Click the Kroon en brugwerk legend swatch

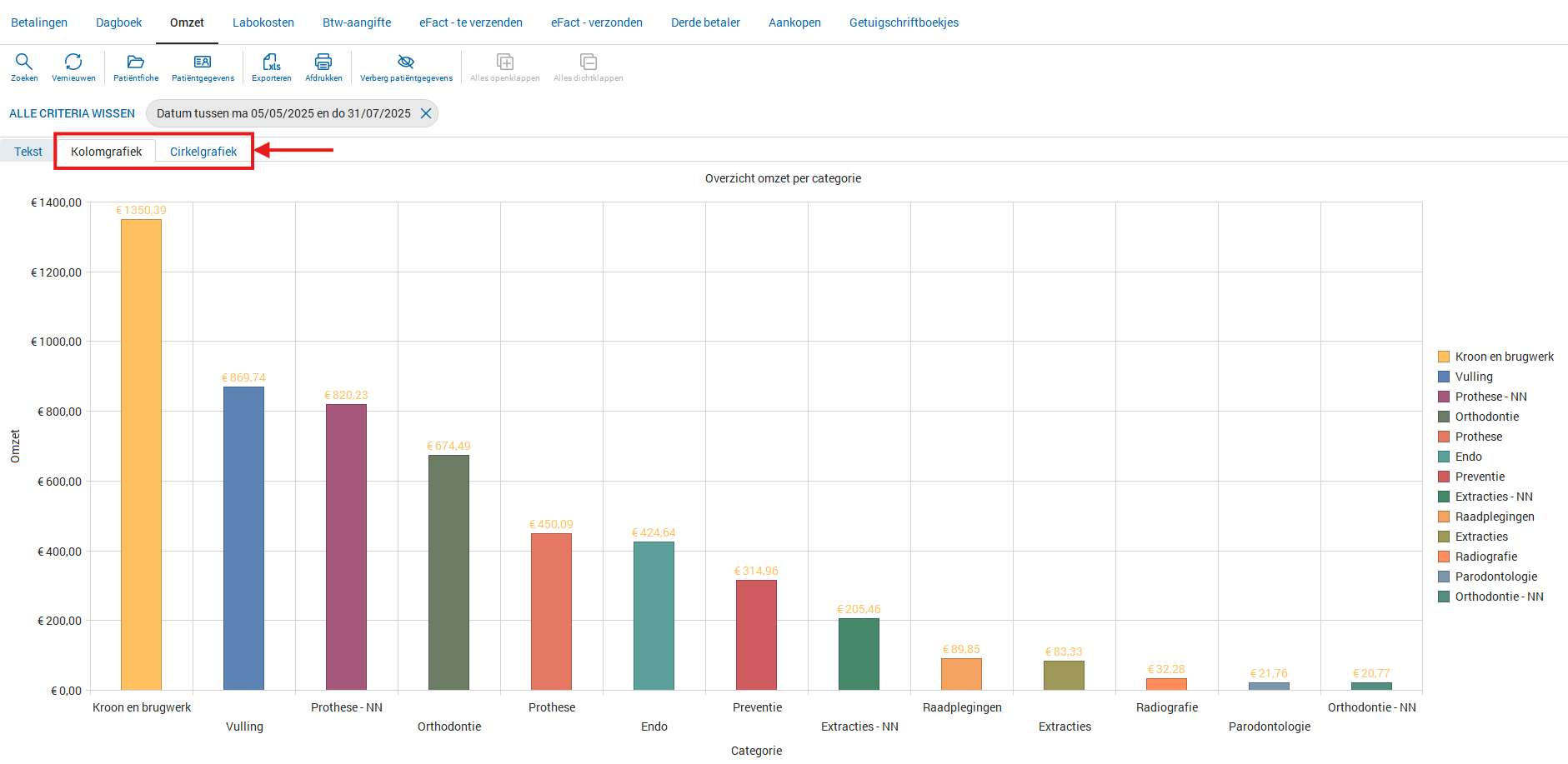coord(1444,357)
